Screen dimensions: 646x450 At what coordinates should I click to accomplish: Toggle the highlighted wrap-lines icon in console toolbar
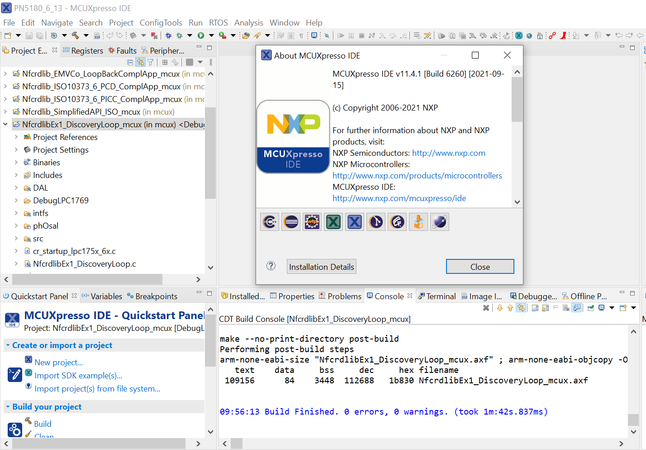tap(521, 308)
